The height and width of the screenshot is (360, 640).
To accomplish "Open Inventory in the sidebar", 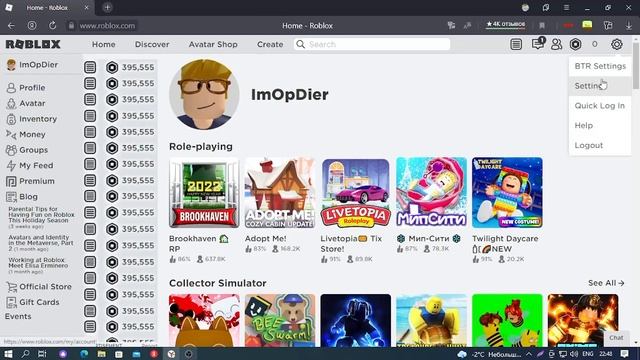I will coord(31,119).
